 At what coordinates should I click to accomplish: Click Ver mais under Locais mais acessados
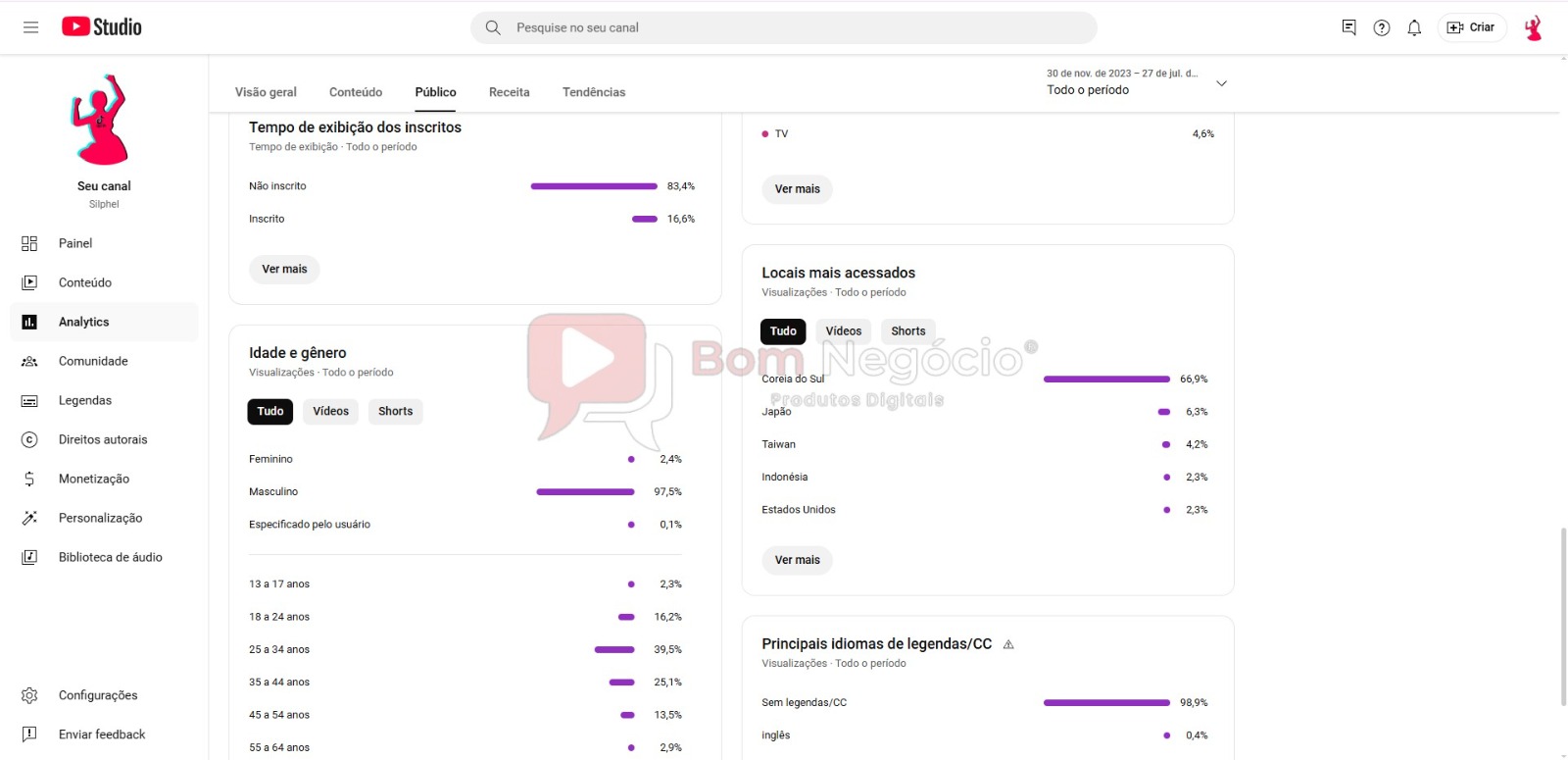pos(798,560)
